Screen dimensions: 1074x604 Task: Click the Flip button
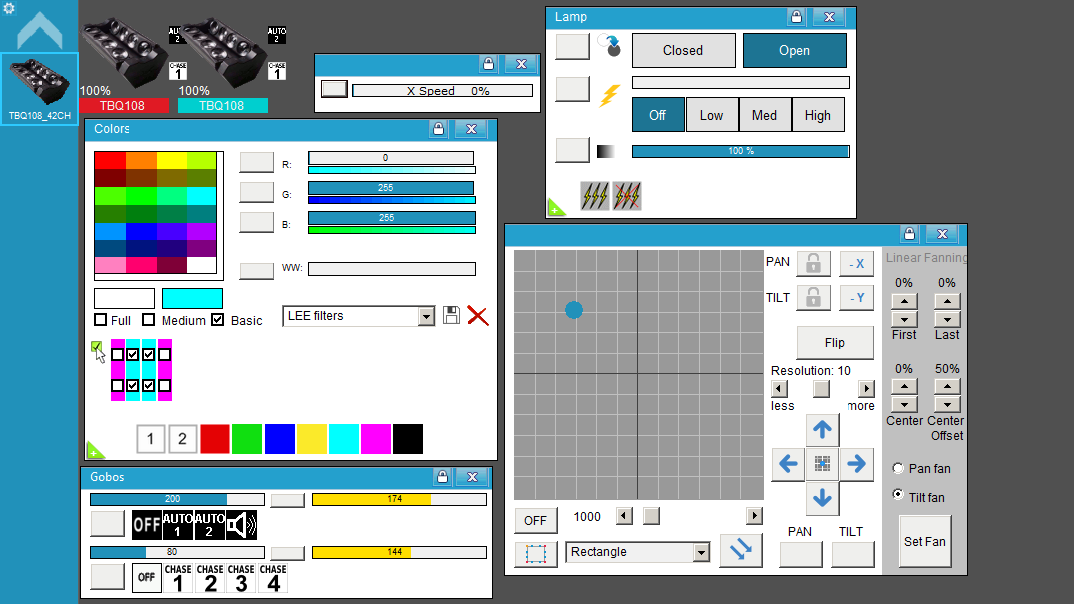click(835, 342)
